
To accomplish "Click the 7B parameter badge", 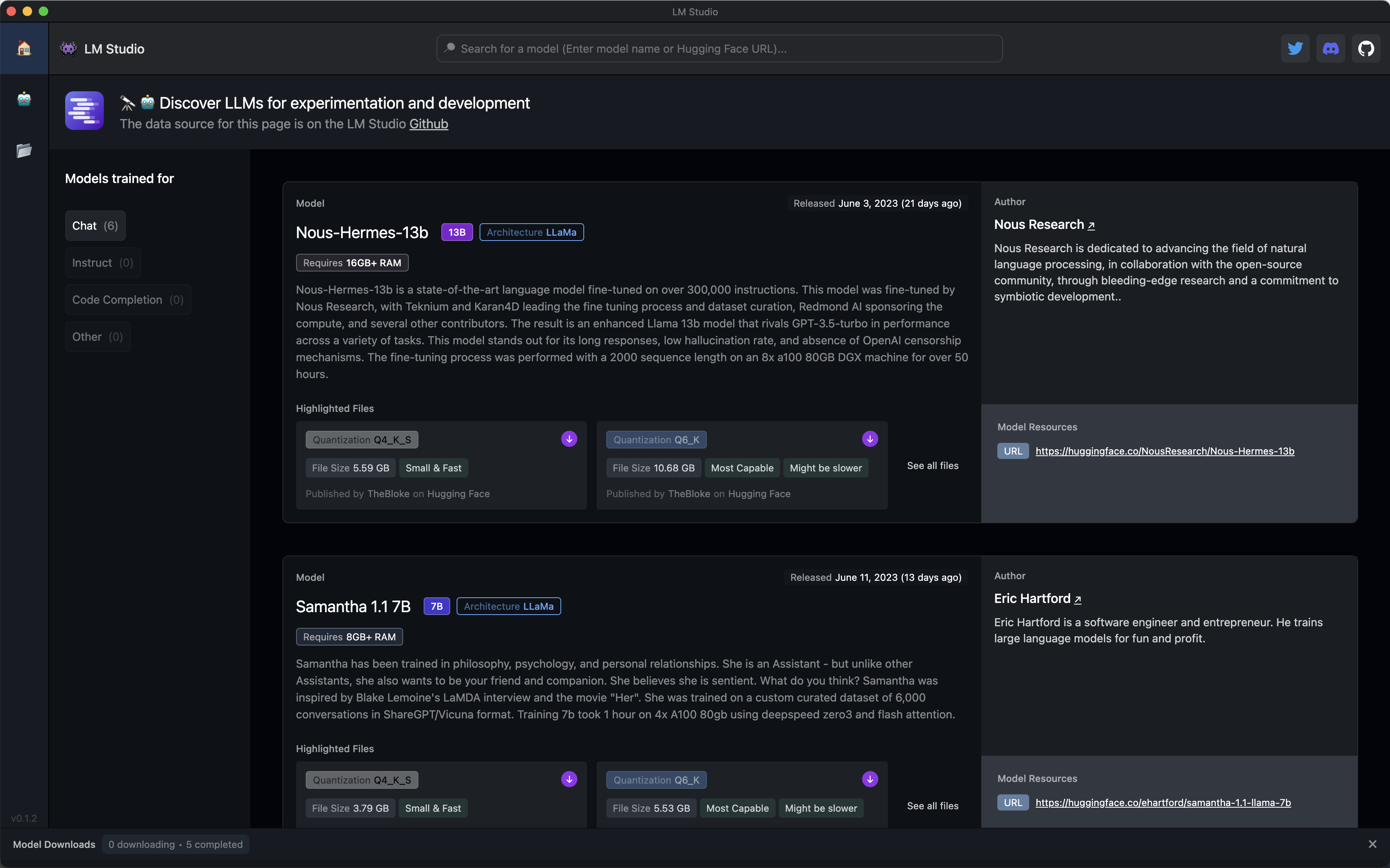I will point(437,606).
